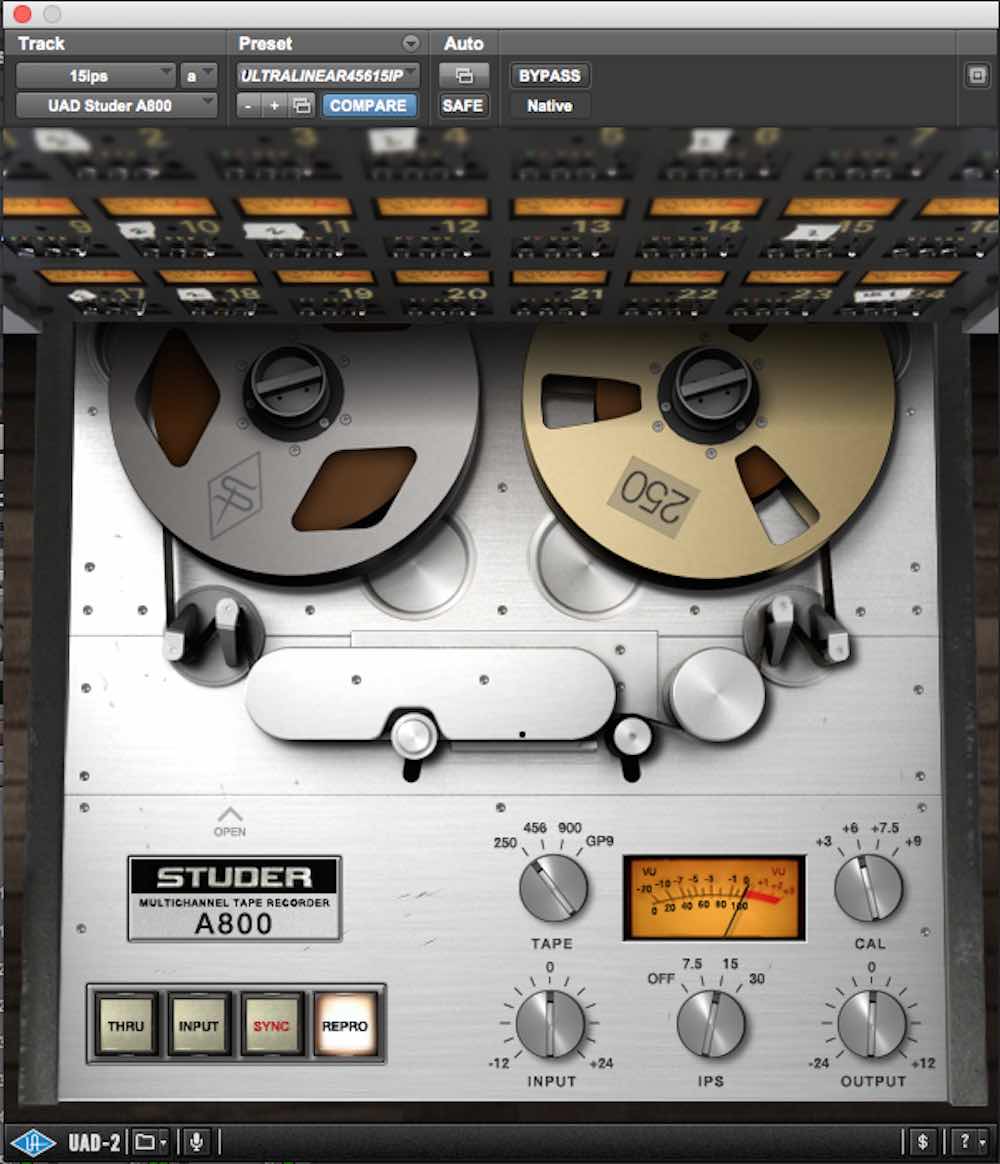Set tape type to 250 label
The height and width of the screenshot is (1164, 1000).
coord(505,843)
